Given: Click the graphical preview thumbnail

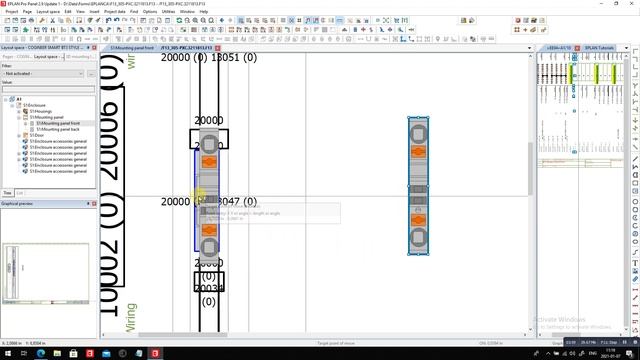Looking at the screenshot, I should click(46, 273).
